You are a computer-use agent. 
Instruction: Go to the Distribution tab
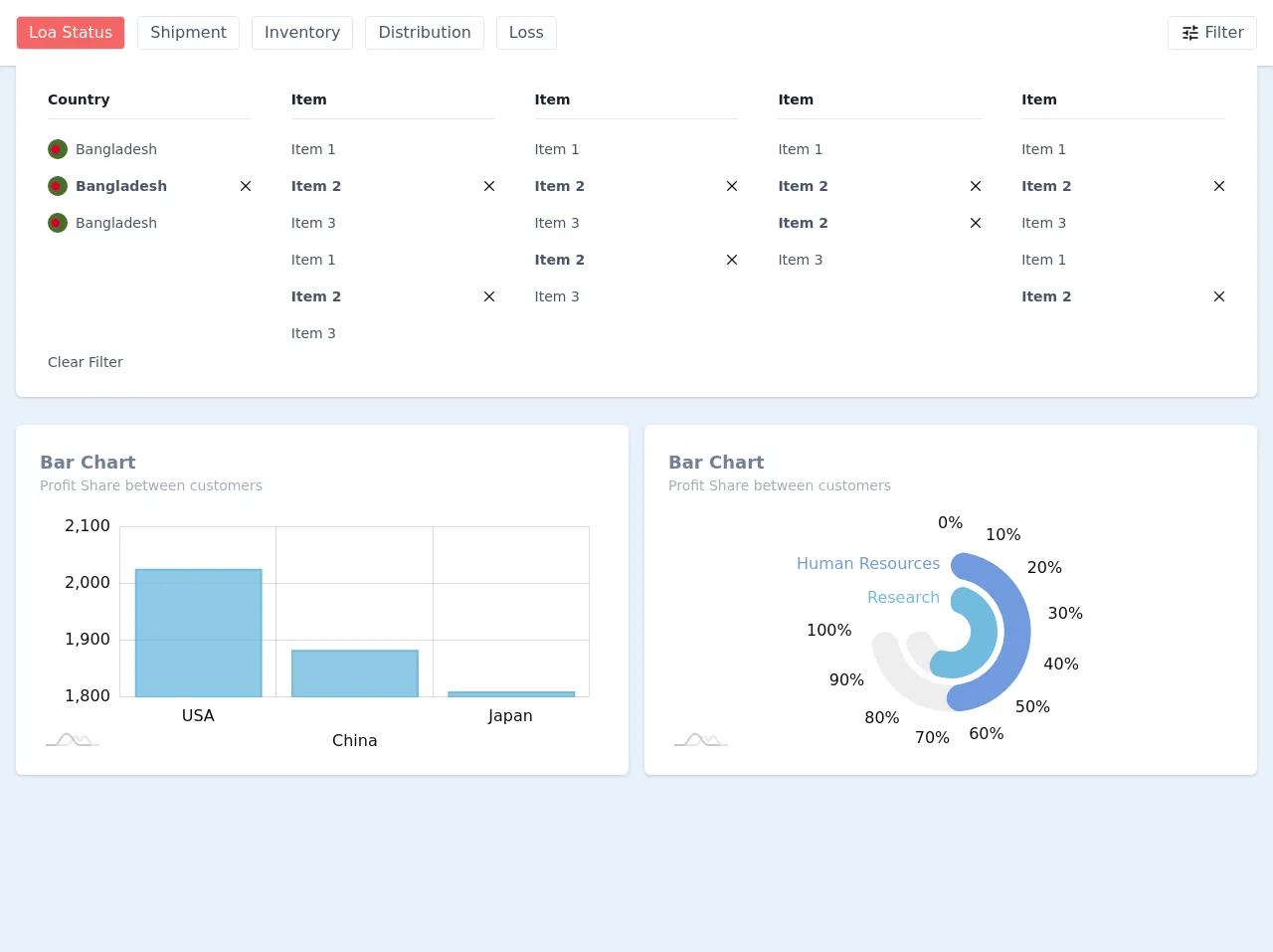(425, 33)
